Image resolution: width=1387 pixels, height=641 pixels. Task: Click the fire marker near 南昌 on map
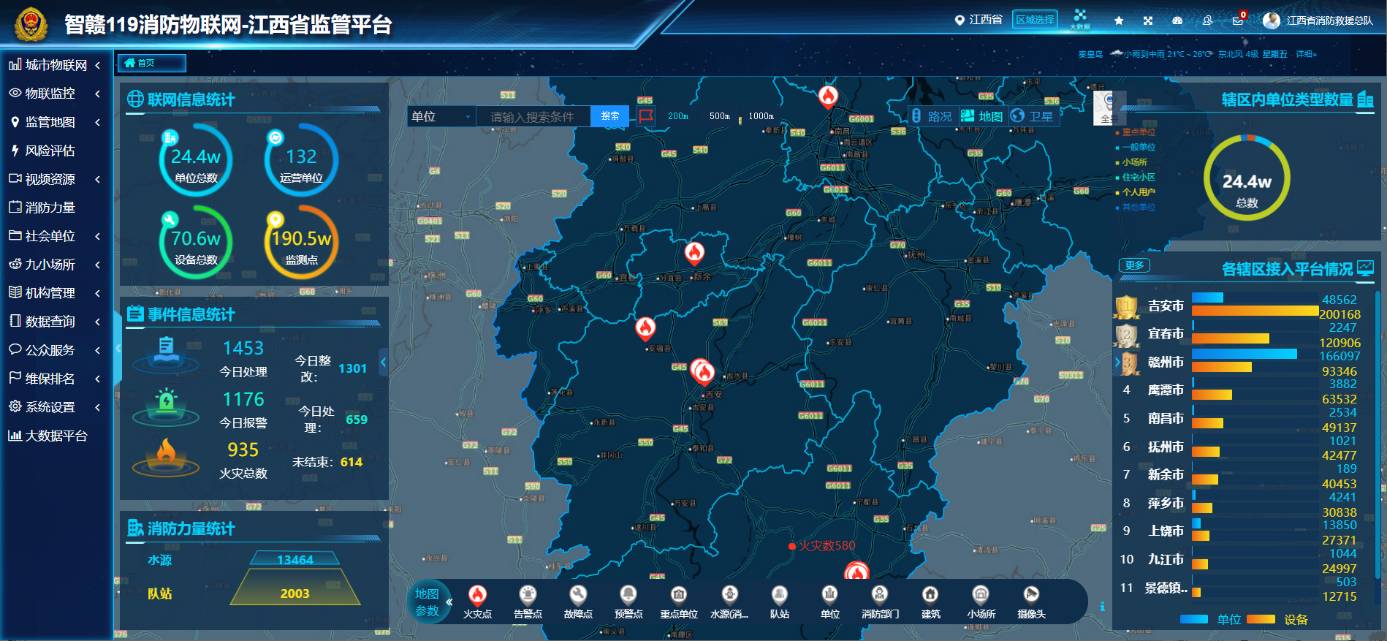[828, 96]
